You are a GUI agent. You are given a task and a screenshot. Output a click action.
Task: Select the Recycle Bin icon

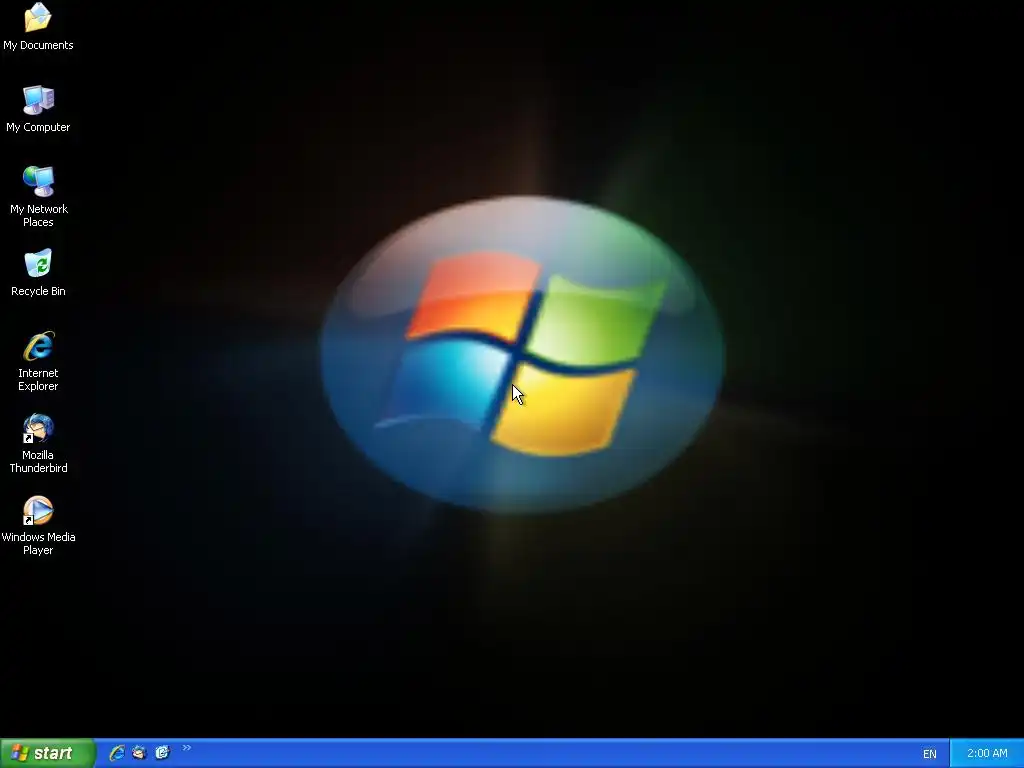[38, 273]
